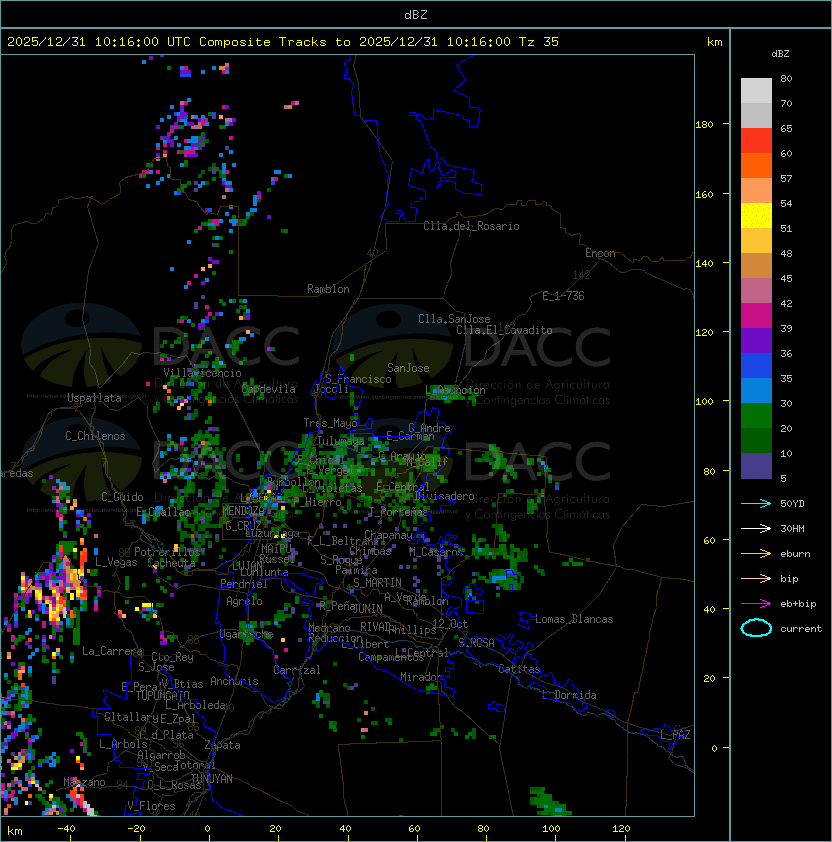Image resolution: width=832 pixels, height=842 pixels.
Task: Click the 'TUNUYAN' place label
Action: pyautogui.click(x=212, y=779)
